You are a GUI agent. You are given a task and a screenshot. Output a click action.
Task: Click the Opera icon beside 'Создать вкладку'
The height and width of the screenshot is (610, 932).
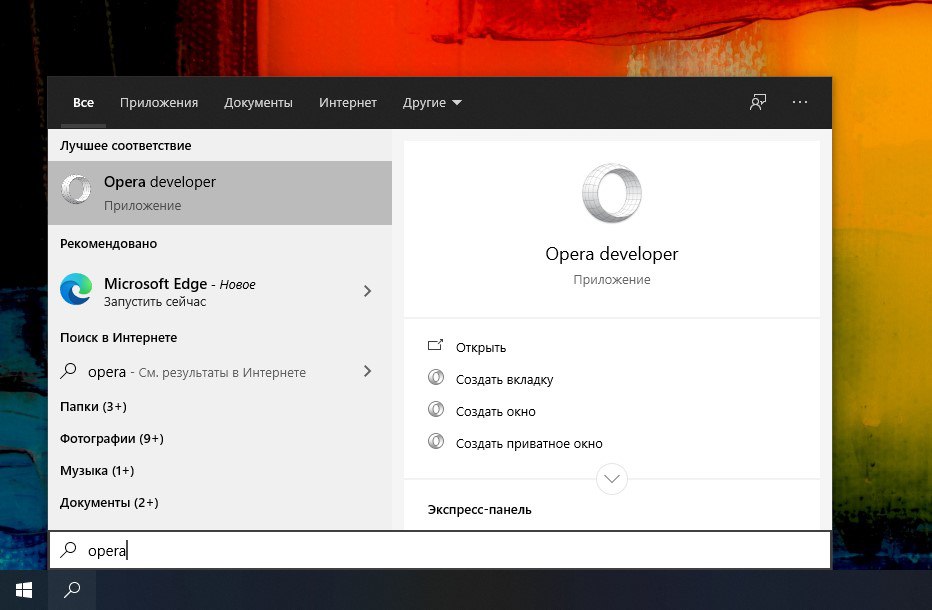pyautogui.click(x=436, y=378)
